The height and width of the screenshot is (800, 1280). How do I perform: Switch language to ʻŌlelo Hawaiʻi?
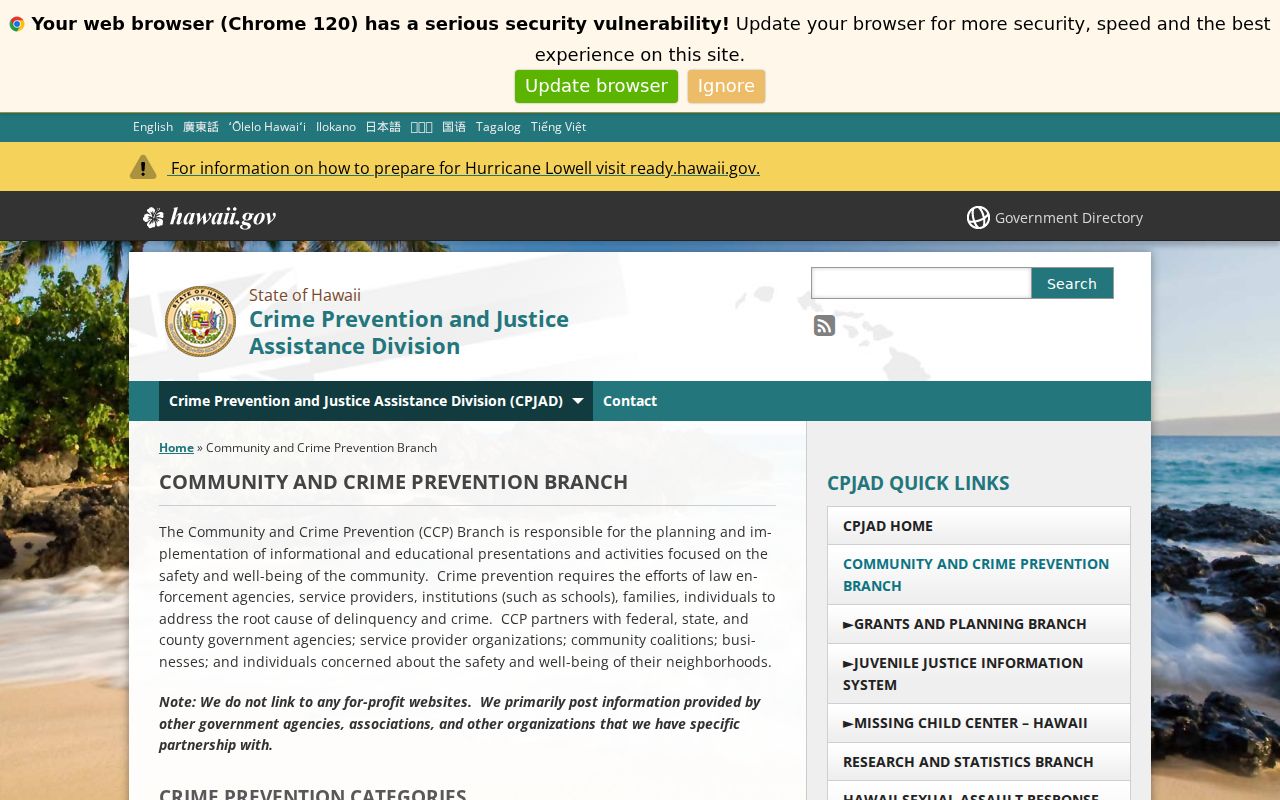coord(267,127)
